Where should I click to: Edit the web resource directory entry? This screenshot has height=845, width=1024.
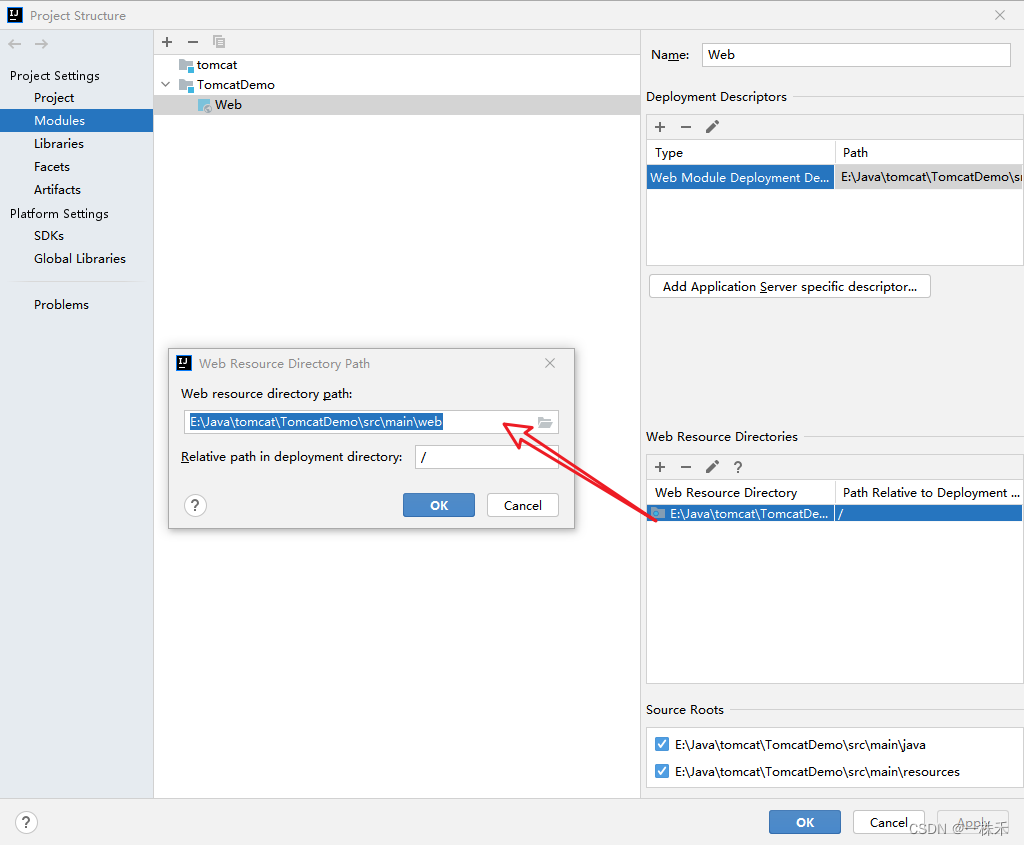[712, 467]
